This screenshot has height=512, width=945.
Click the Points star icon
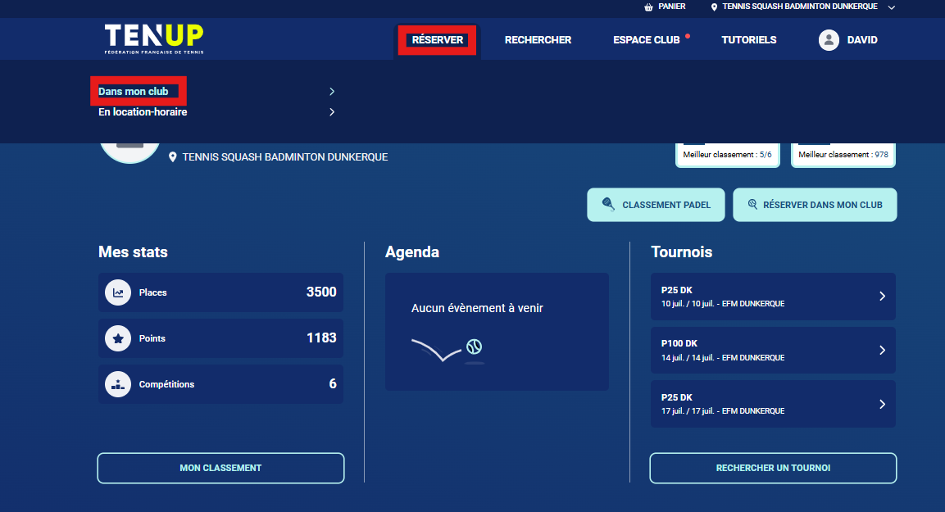pyautogui.click(x=118, y=339)
